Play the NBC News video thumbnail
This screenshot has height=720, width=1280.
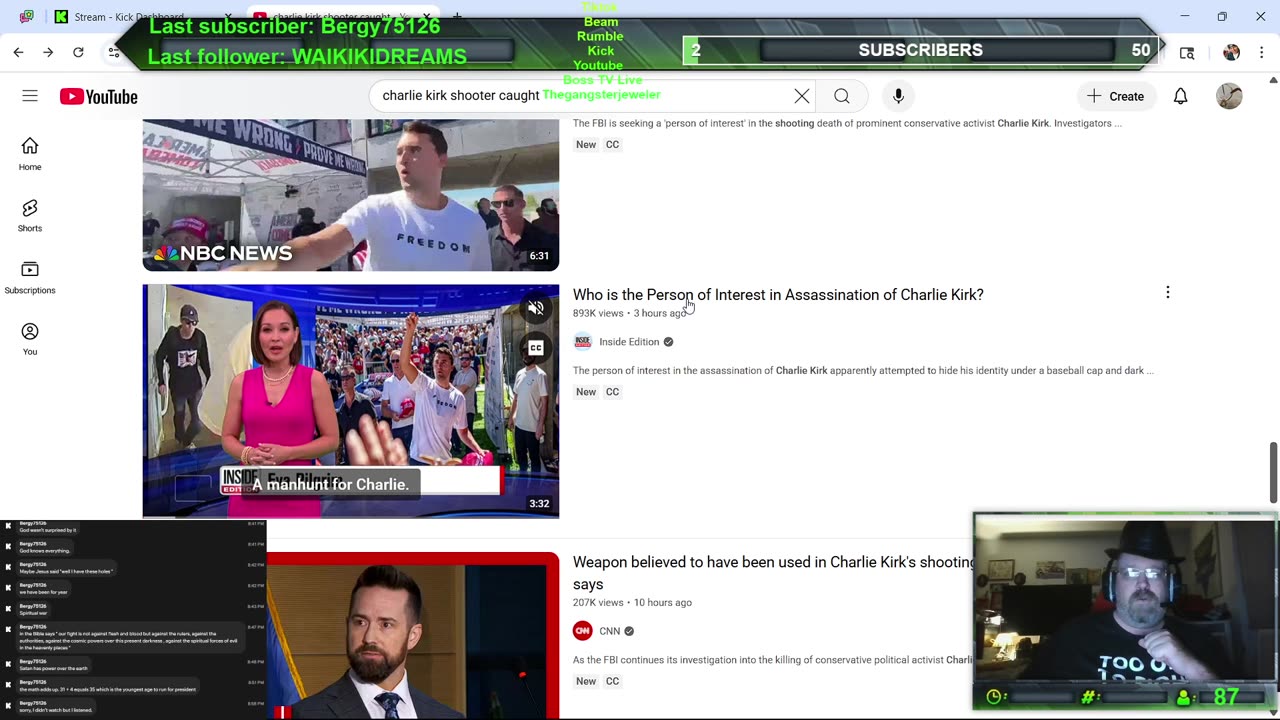coord(351,195)
